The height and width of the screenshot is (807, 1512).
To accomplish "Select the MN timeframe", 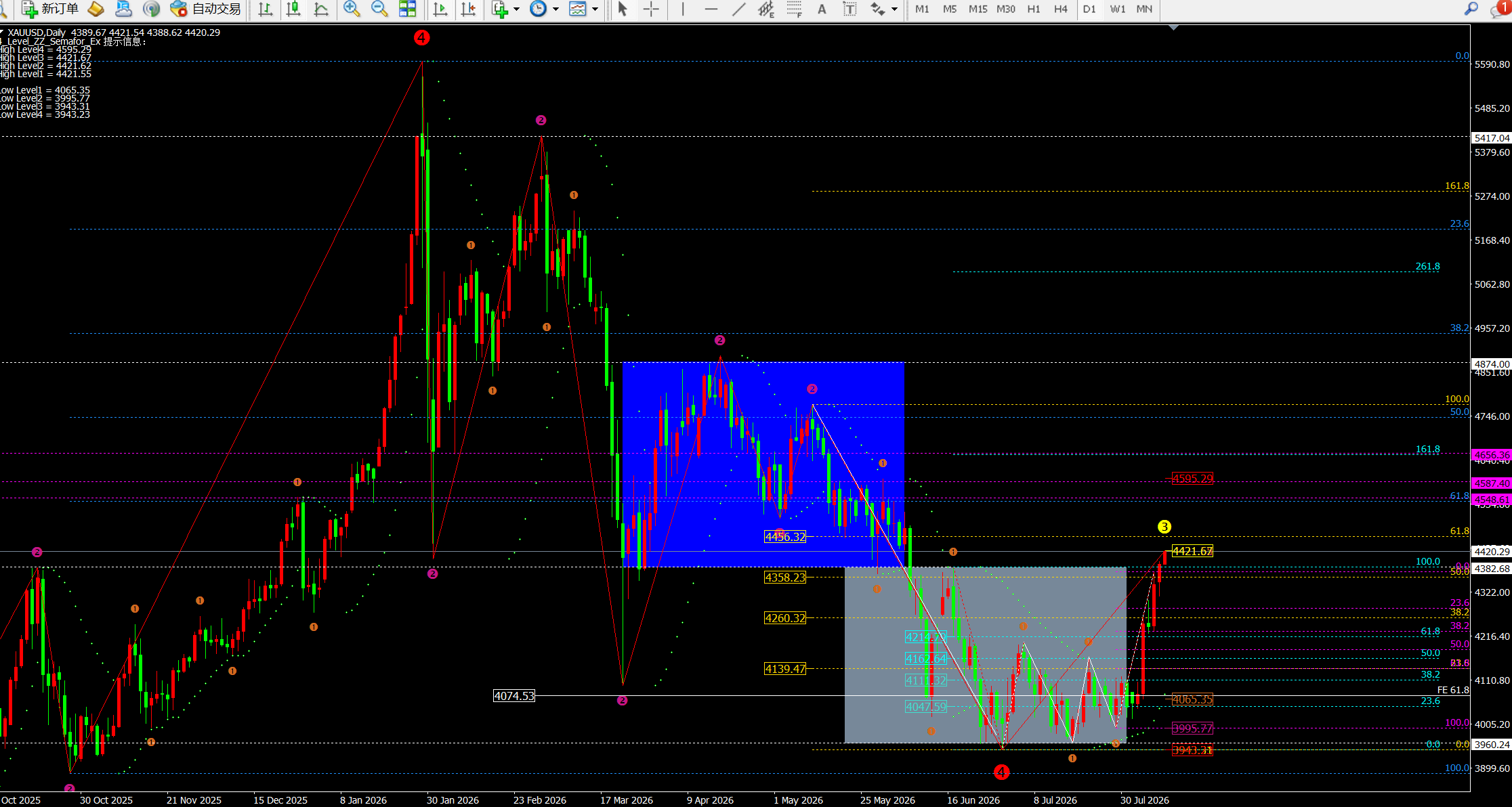I will (x=1144, y=9).
